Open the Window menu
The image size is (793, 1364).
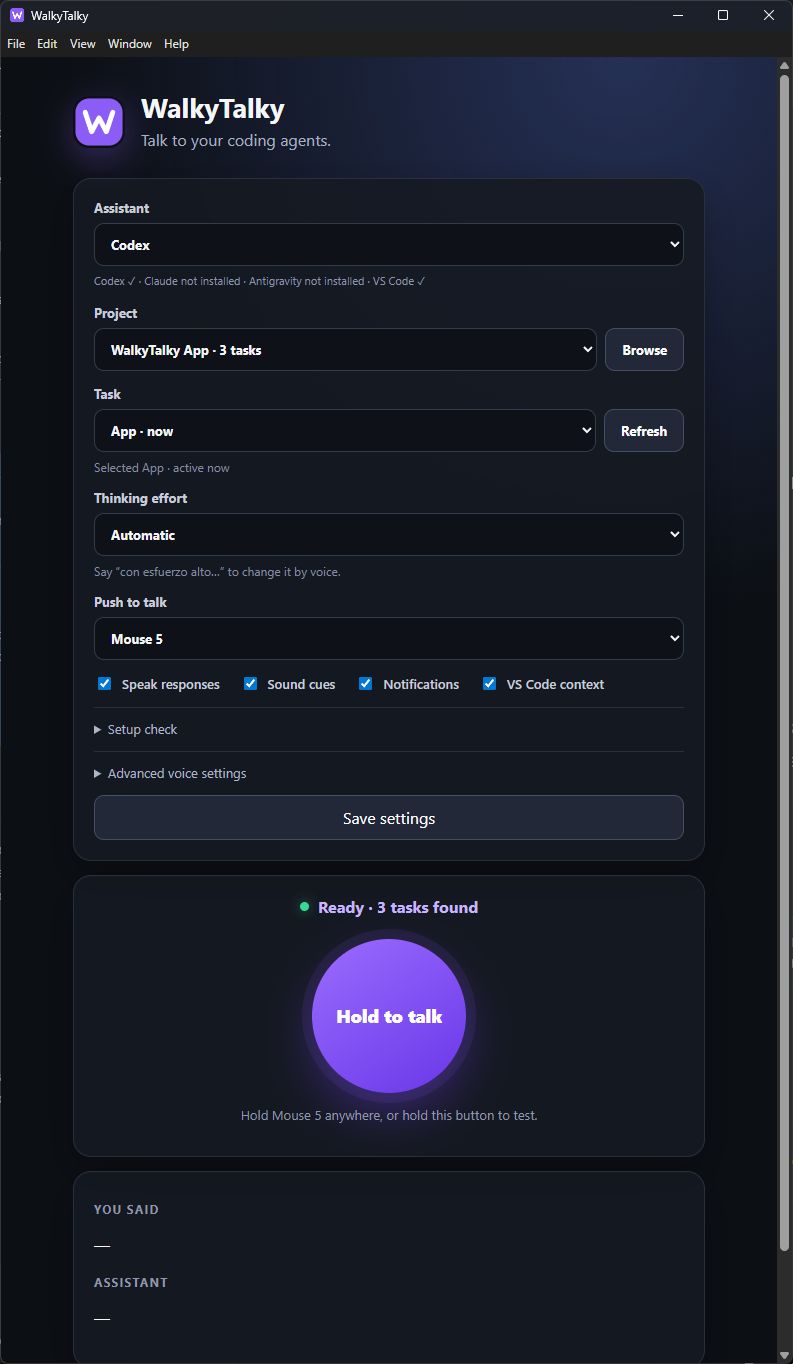pyautogui.click(x=130, y=44)
